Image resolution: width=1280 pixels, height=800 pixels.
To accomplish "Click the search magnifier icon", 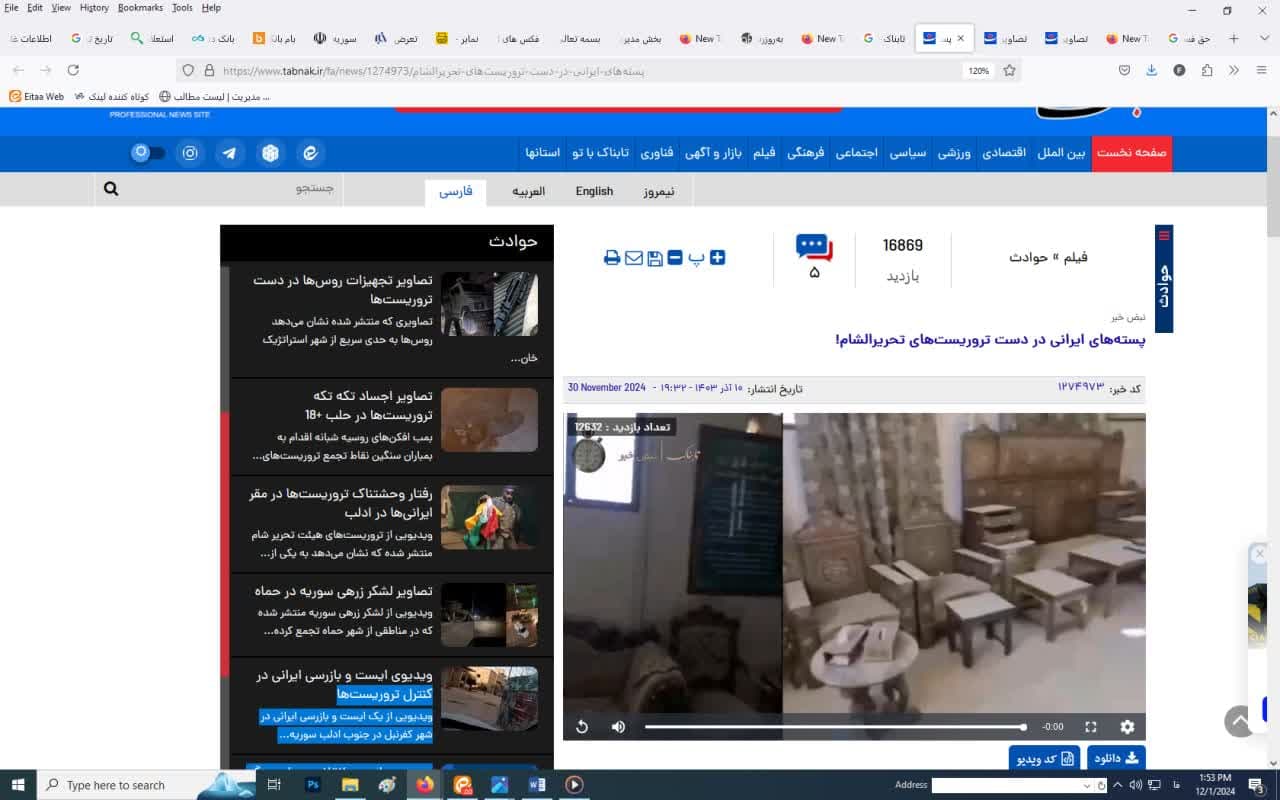I will pyautogui.click(x=111, y=189).
